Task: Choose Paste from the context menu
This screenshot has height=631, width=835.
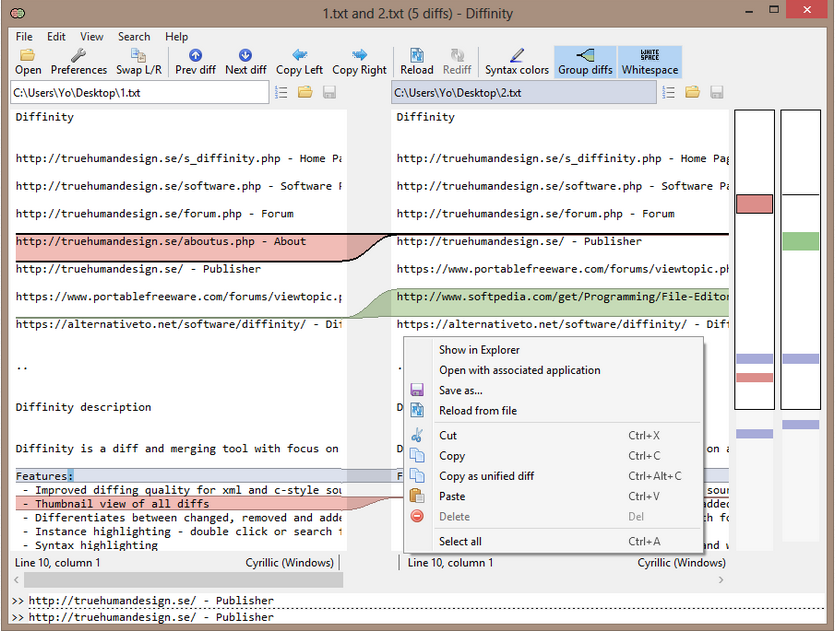Action: point(554,496)
